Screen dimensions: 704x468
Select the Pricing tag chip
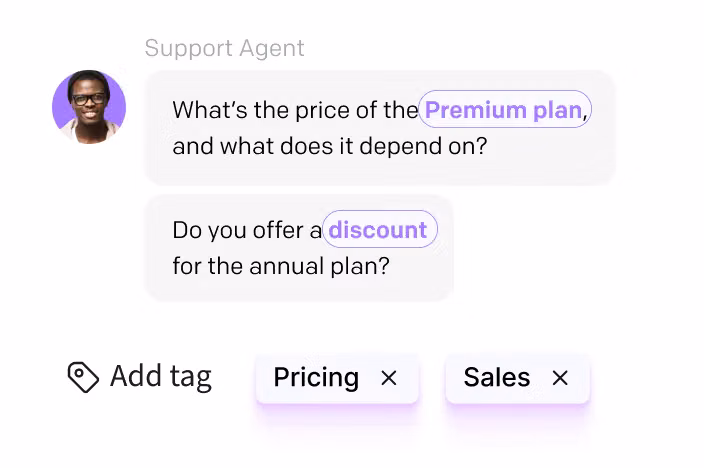pos(316,378)
